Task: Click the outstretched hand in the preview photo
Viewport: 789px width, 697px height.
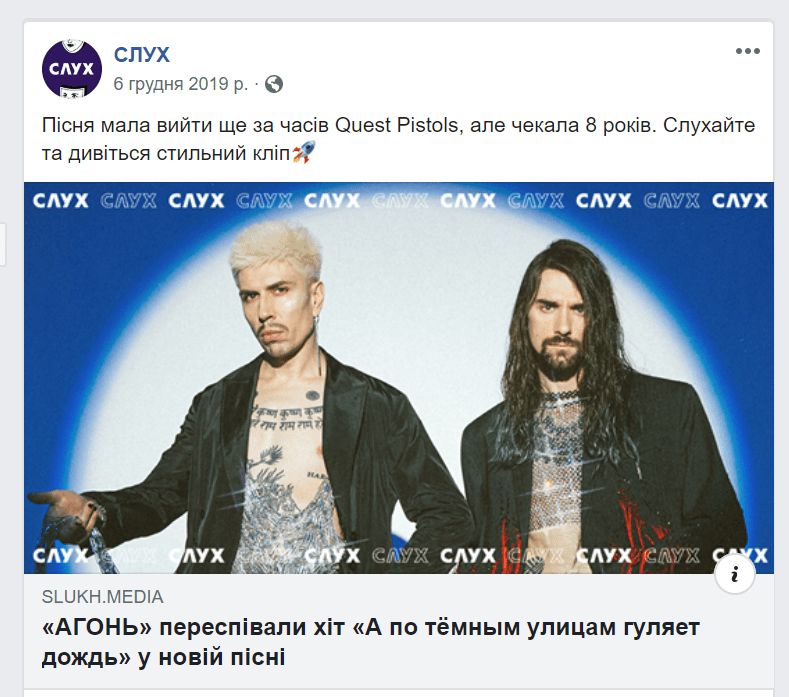Action: point(65,508)
